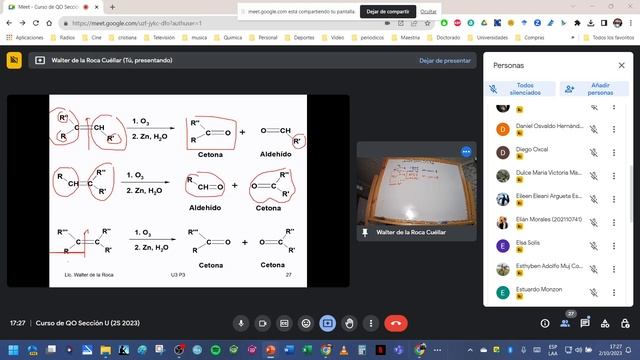The image size is (640, 360).
Task: Go to browser home page
Action: pyautogui.click(x=49, y=23)
